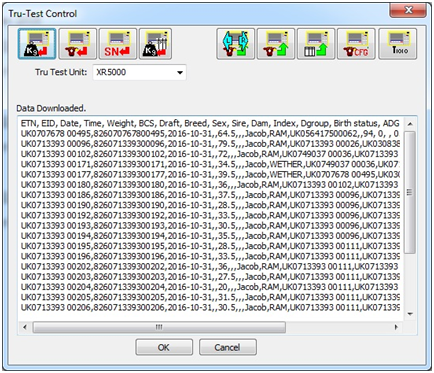
Task: Click the Cancel button
Action: pos(228,347)
